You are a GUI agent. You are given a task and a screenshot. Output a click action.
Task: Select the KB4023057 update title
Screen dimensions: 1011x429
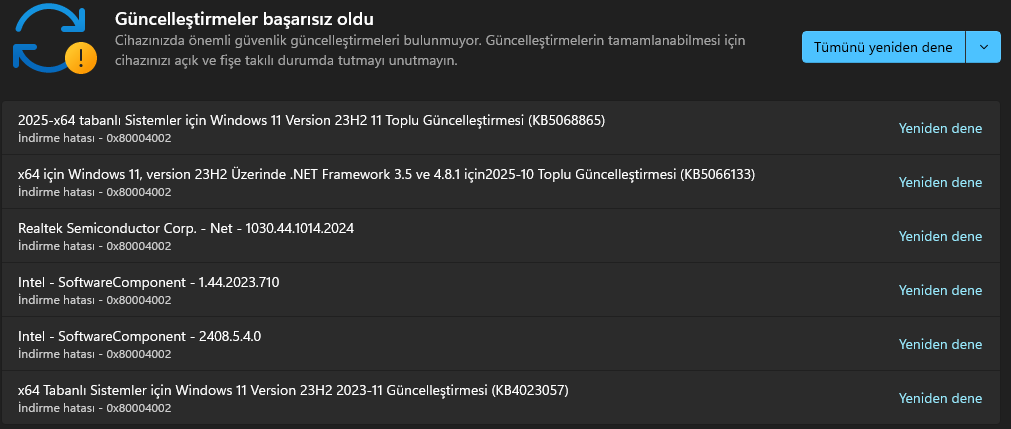(293, 390)
